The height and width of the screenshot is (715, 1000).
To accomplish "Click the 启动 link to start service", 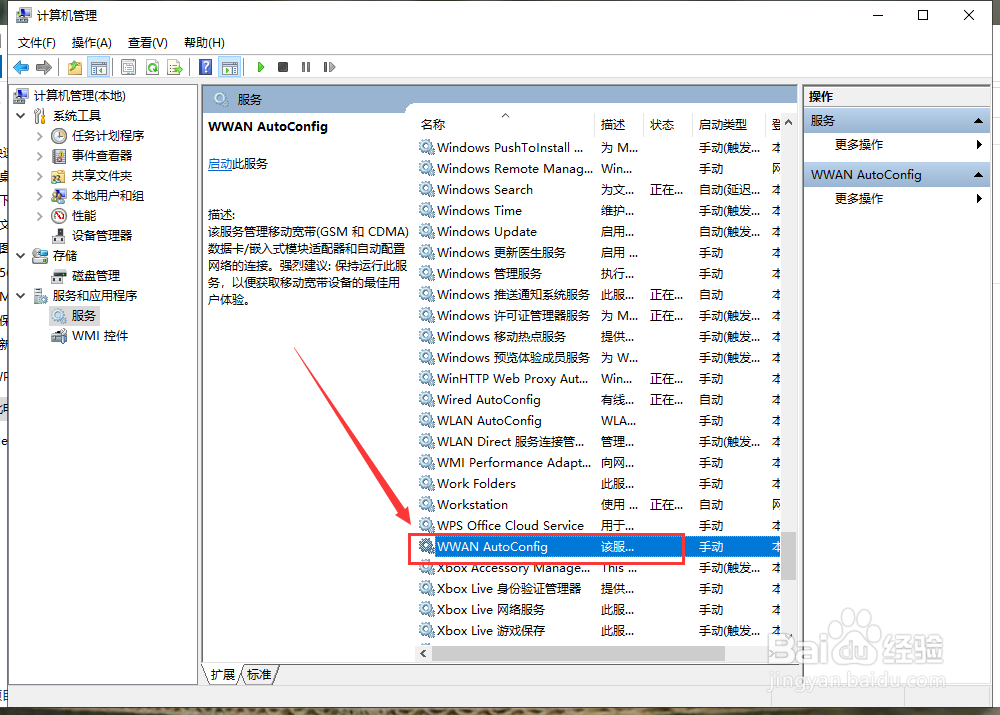I will (220, 164).
